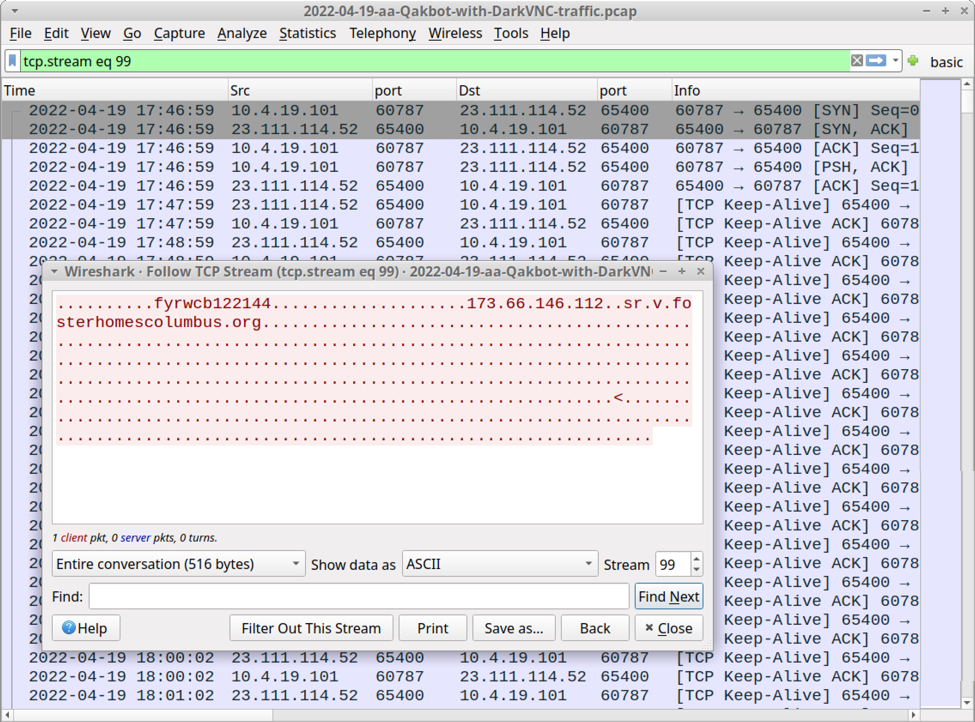Sort by the Src column header

point(300,90)
